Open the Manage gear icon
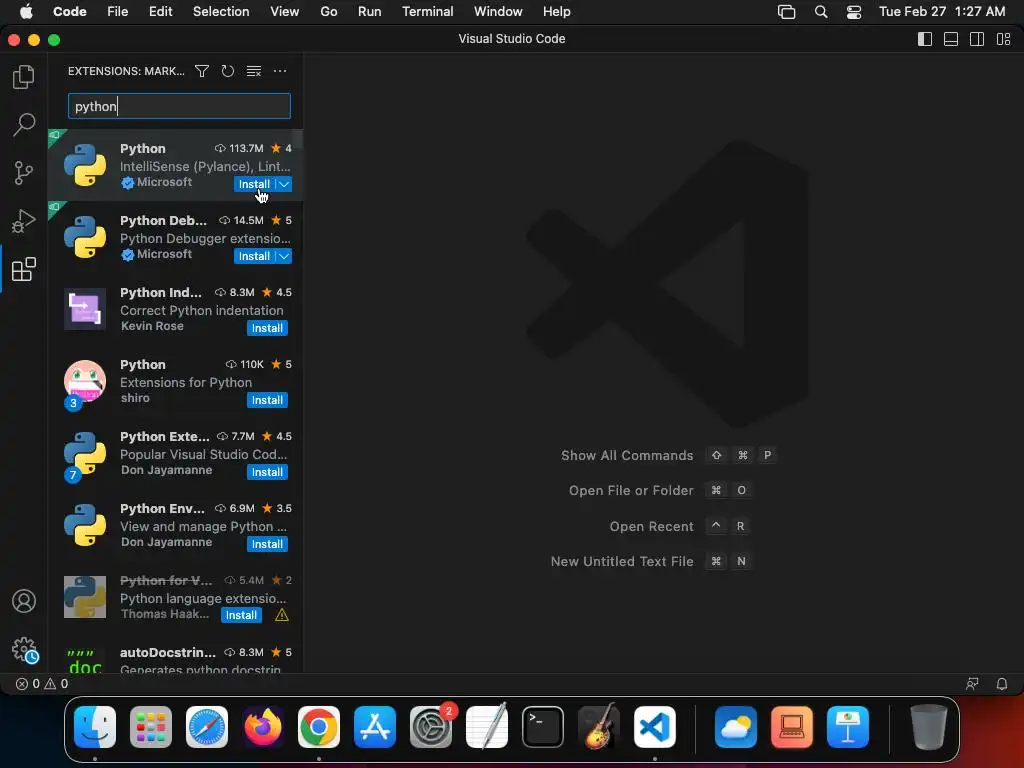This screenshot has width=1024, height=768. pos(25,650)
